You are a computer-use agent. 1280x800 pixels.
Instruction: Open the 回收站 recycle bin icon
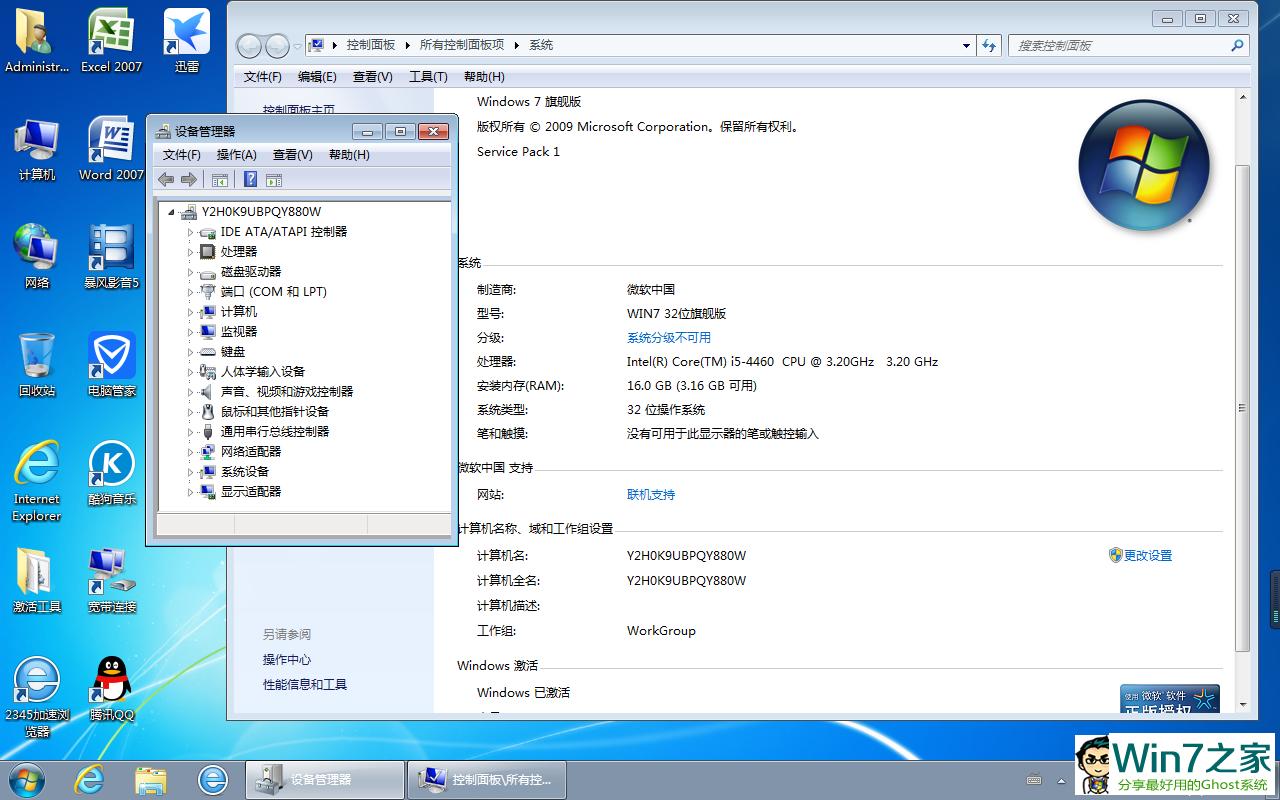(37, 362)
